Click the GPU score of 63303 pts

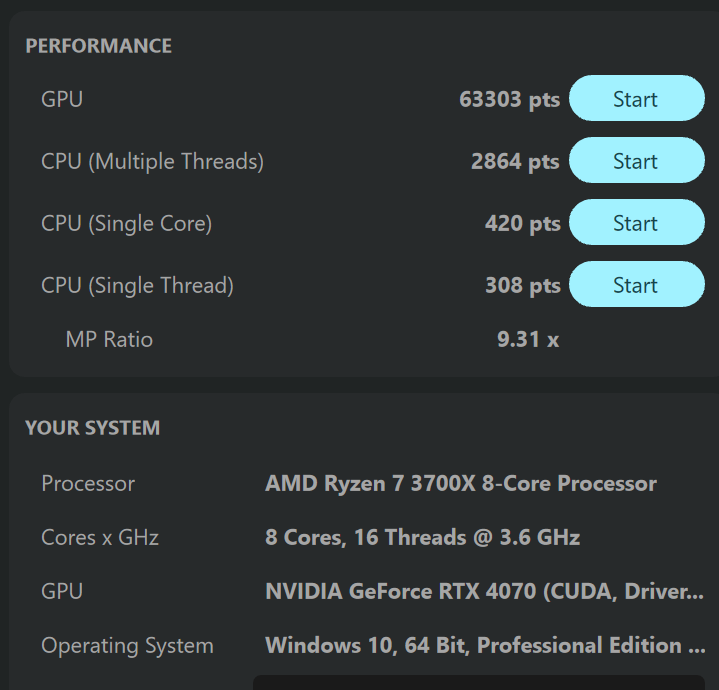click(x=509, y=100)
